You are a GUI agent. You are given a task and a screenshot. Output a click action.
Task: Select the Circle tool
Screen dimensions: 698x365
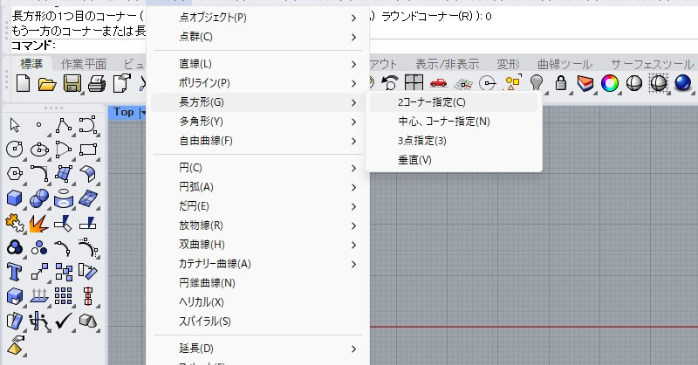tap(15, 149)
